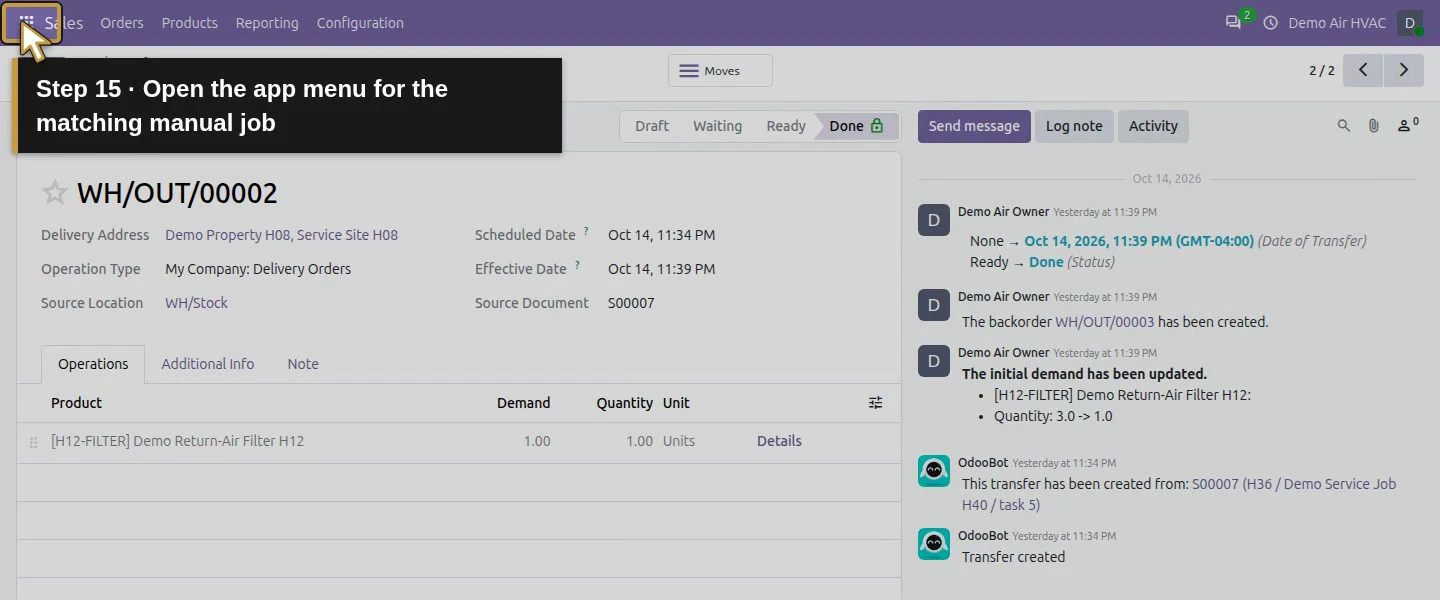This screenshot has width=1440, height=600.
Task: Click the Unit column header
Action: click(676, 403)
